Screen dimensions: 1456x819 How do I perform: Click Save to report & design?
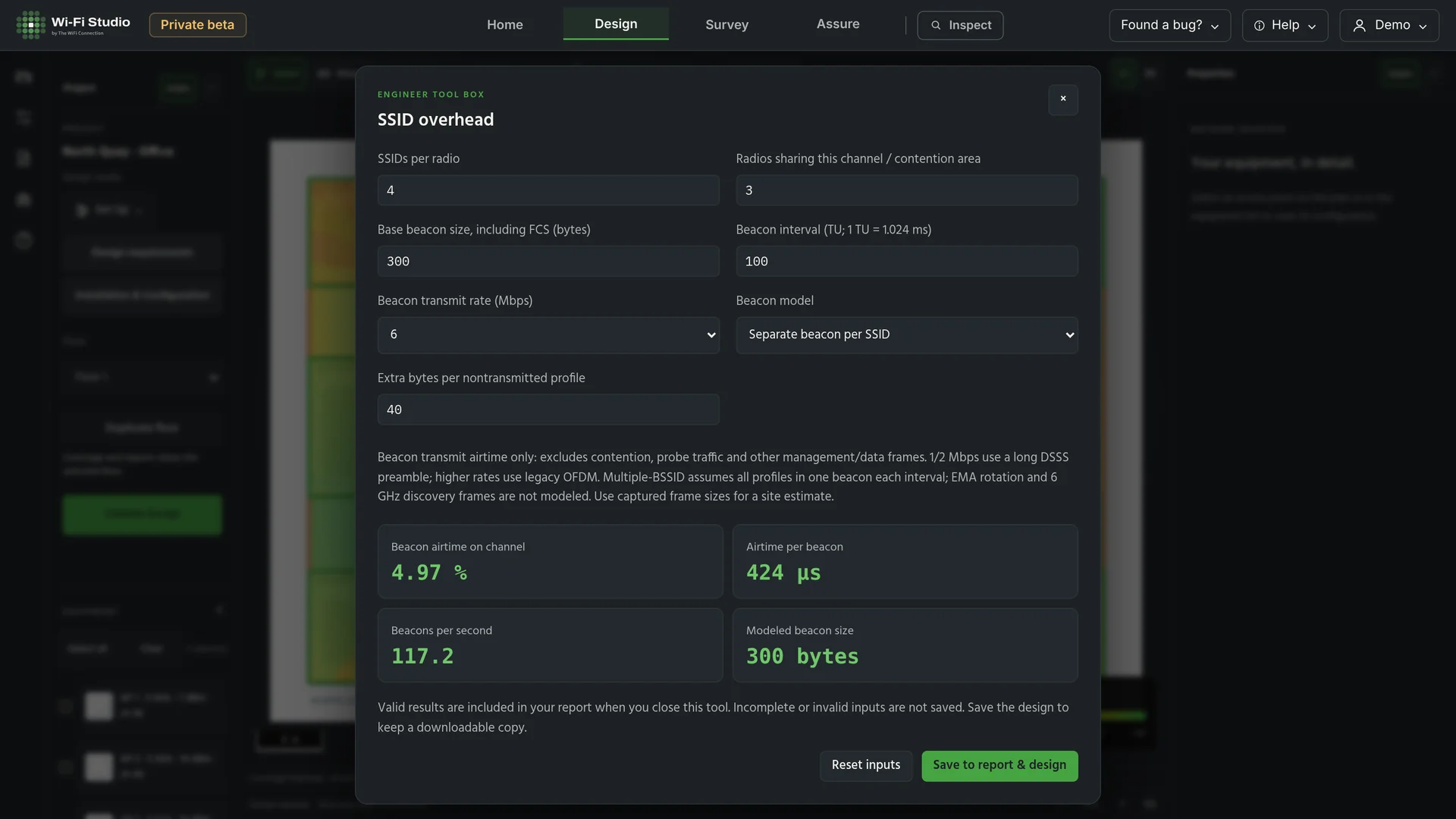coord(999,766)
